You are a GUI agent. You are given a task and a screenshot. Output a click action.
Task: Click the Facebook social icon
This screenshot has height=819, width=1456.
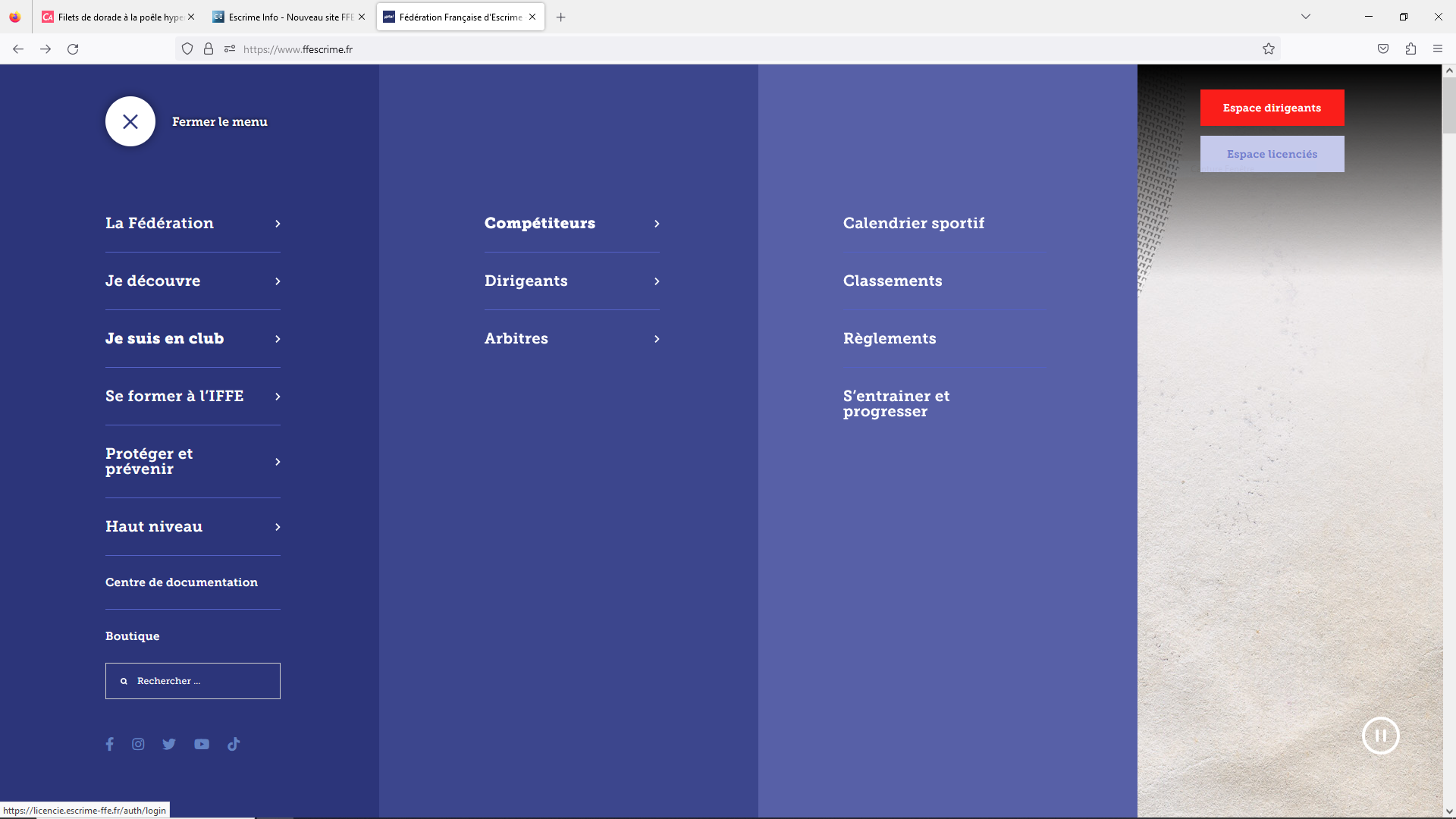point(110,744)
